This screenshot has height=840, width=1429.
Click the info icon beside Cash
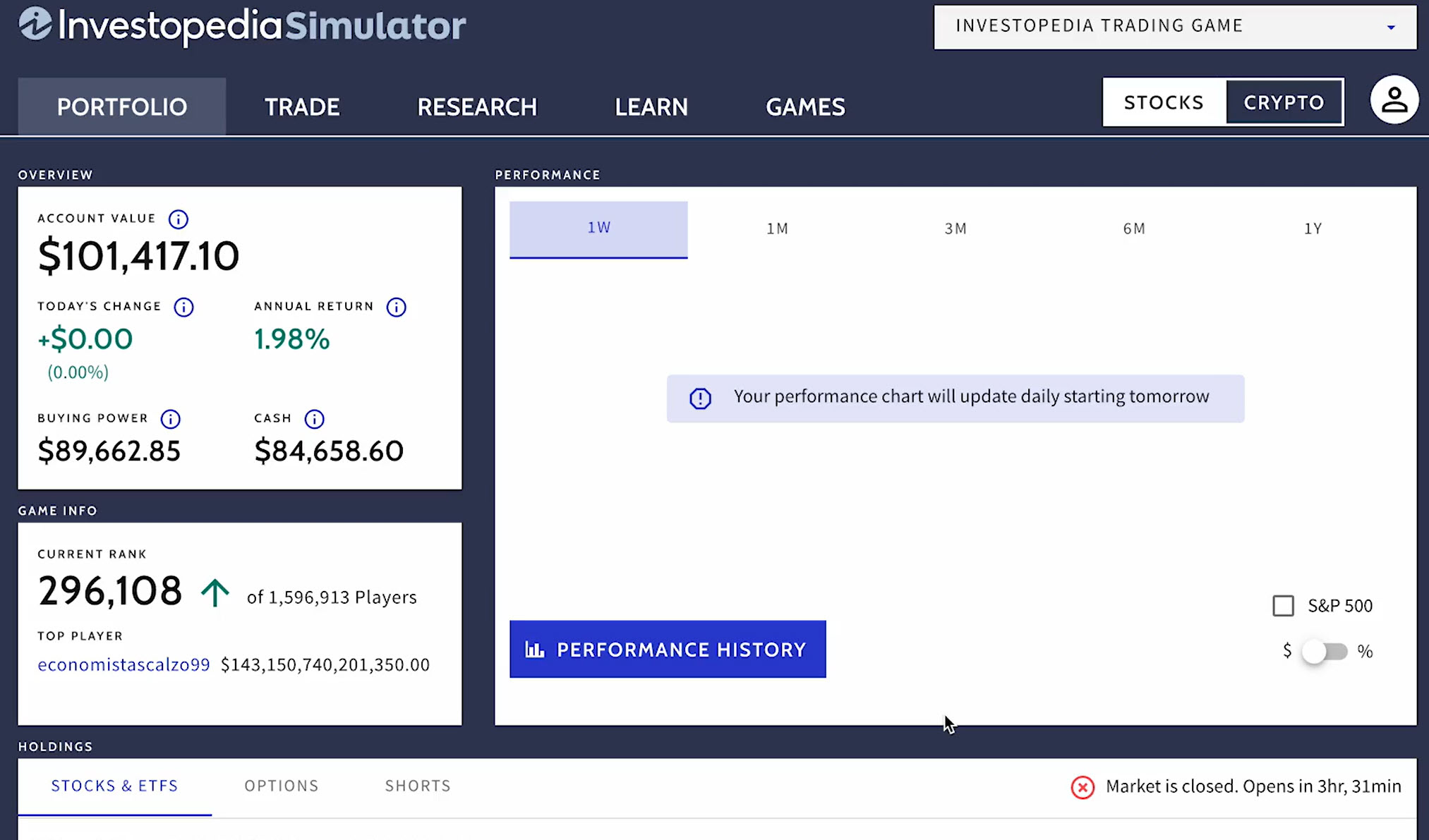314,418
